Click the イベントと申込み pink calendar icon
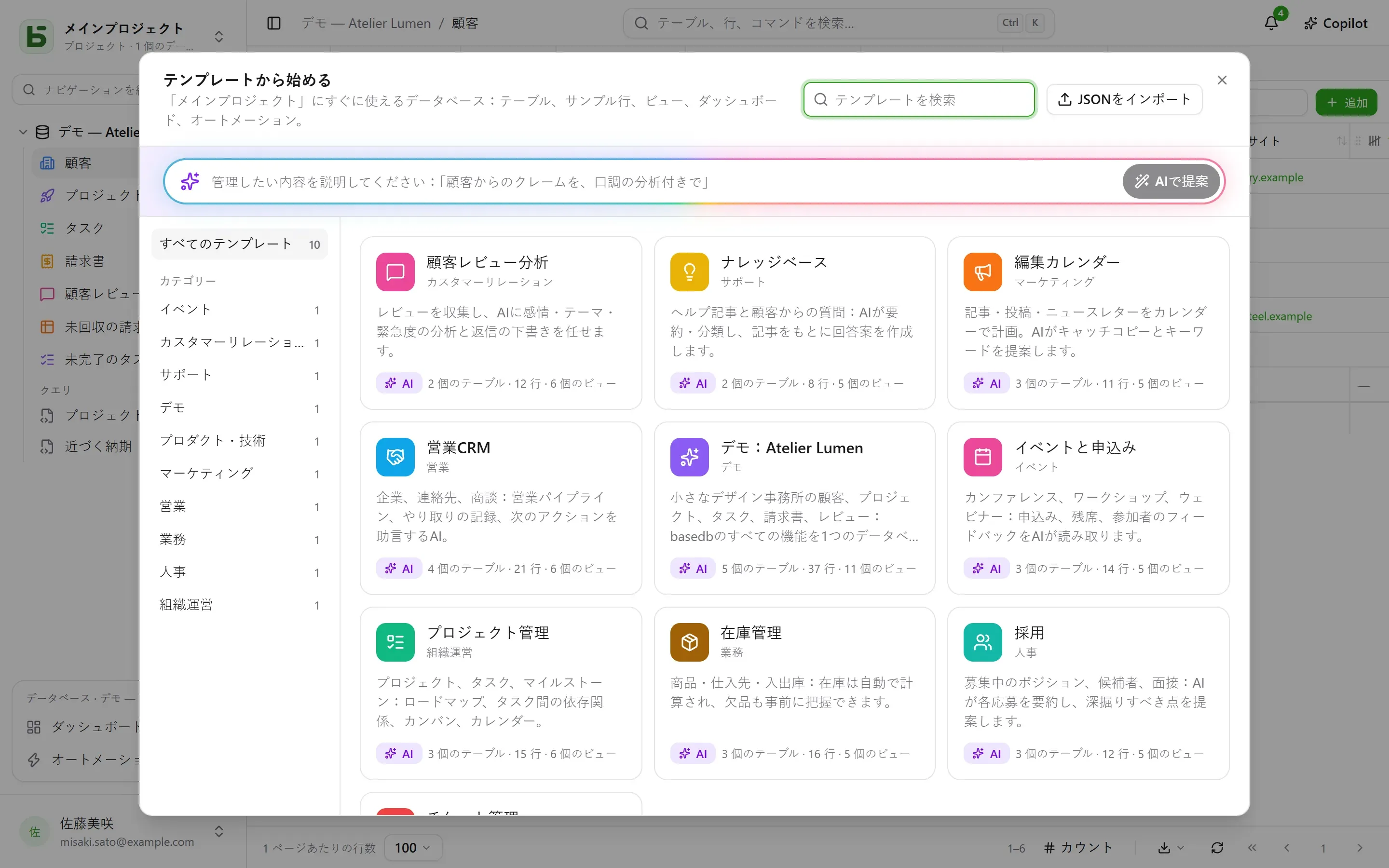 (x=982, y=457)
